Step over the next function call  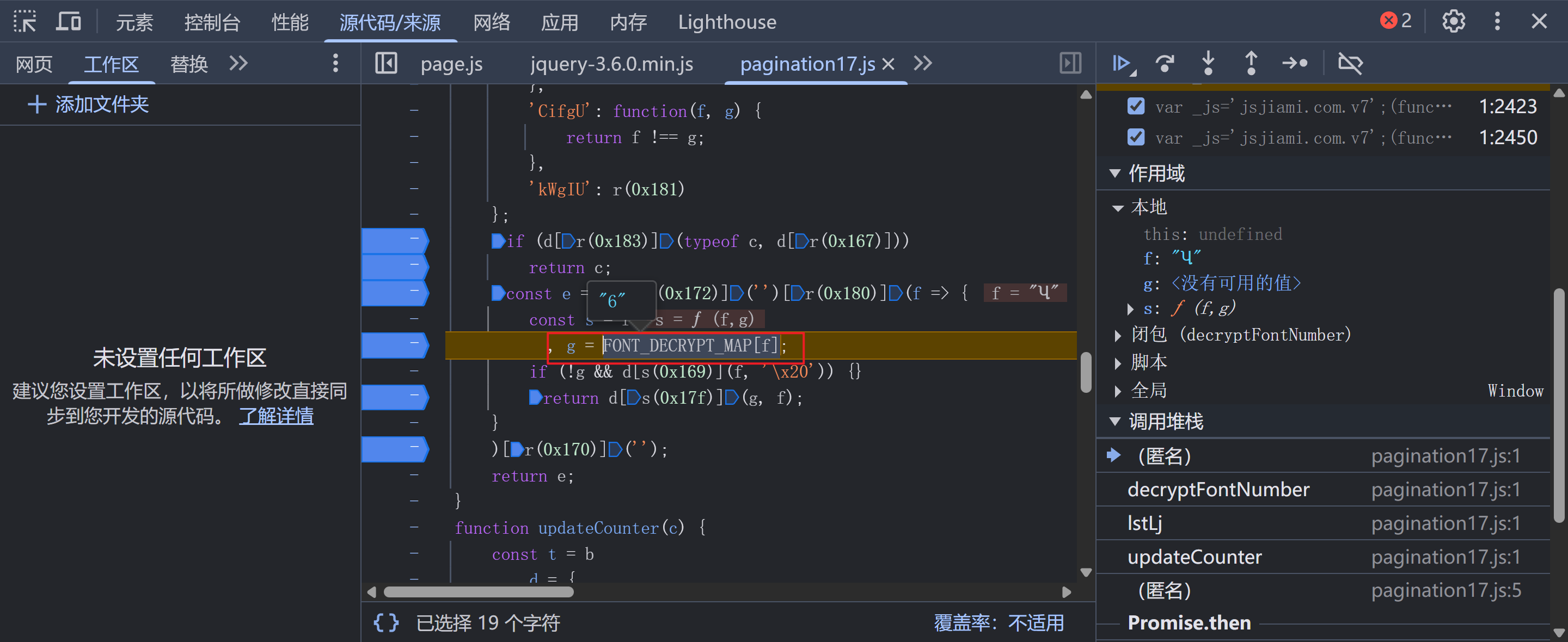point(1165,63)
